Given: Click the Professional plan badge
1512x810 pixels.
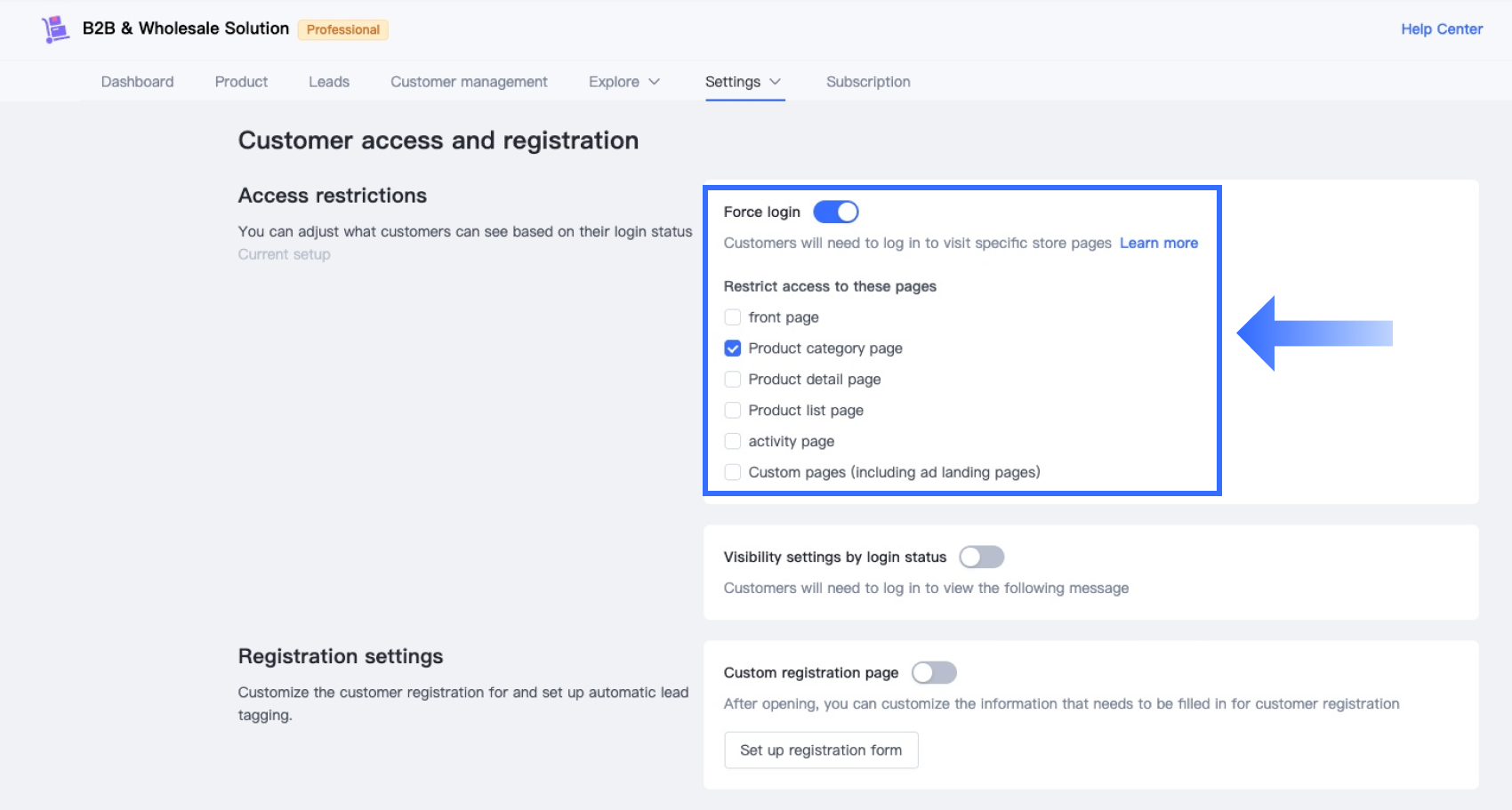Looking at the screenshot, I should 342,29.
